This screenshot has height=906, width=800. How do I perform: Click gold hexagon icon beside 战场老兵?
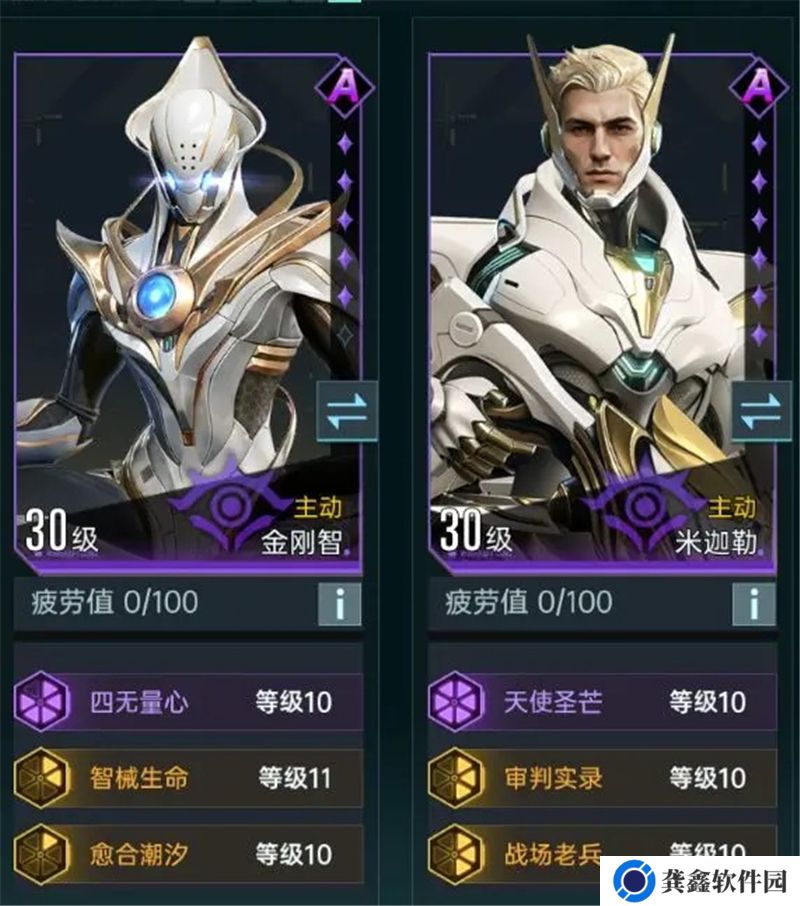click(x=456, y=854)
